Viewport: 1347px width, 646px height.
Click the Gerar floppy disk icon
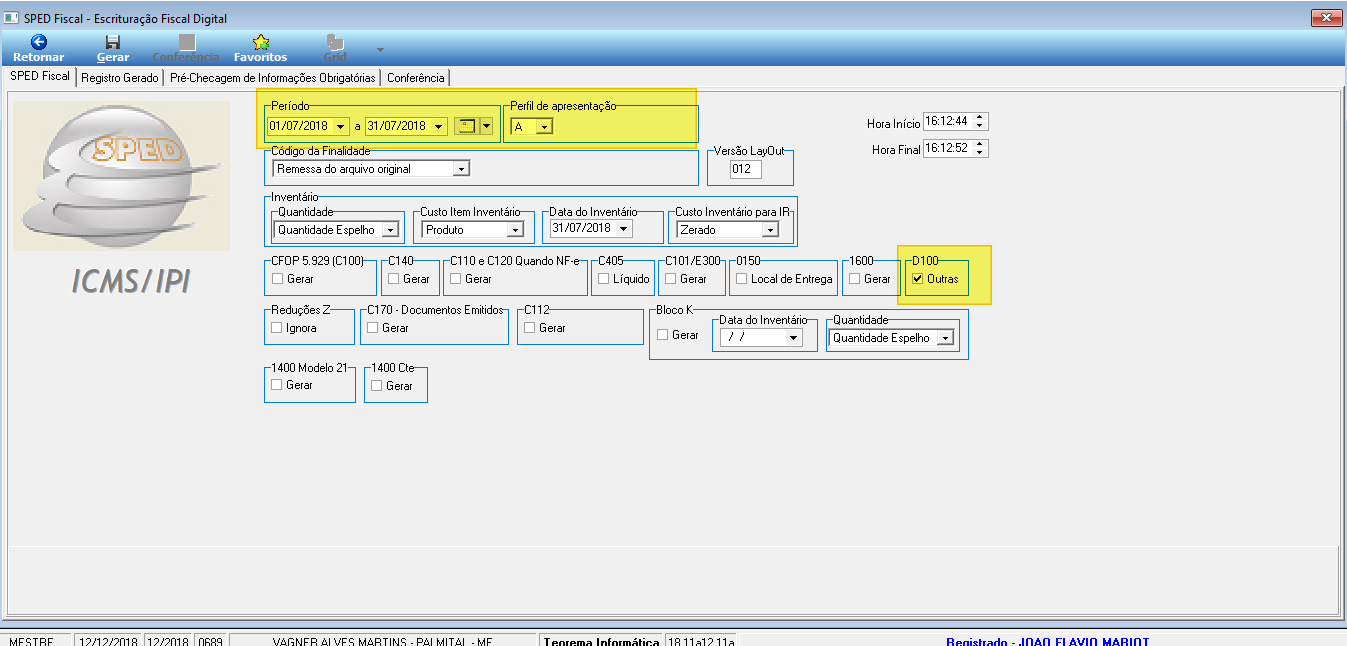point(113,42)
